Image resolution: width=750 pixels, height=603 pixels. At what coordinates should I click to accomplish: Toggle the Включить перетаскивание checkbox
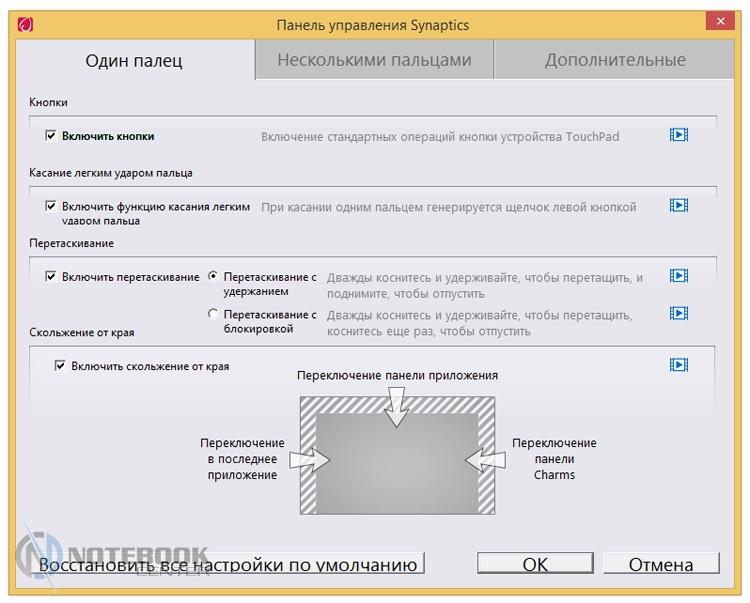(51, 276)
